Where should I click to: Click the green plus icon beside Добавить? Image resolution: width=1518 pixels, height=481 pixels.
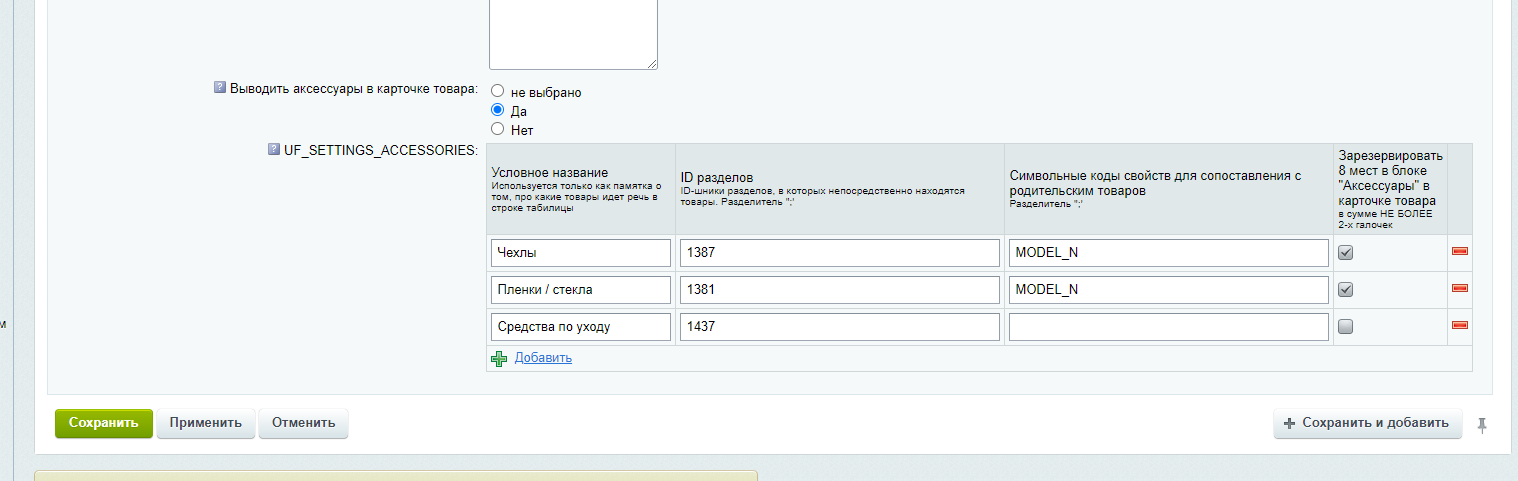click(x=499, y=358)
